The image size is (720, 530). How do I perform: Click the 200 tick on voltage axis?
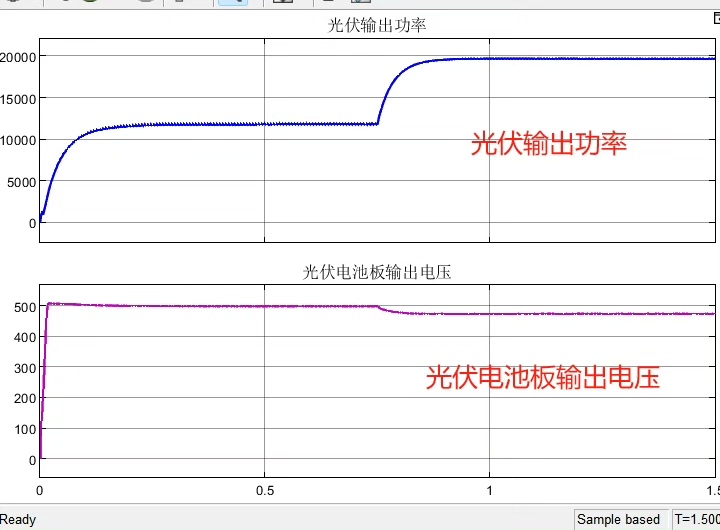[x=25, y=398]
